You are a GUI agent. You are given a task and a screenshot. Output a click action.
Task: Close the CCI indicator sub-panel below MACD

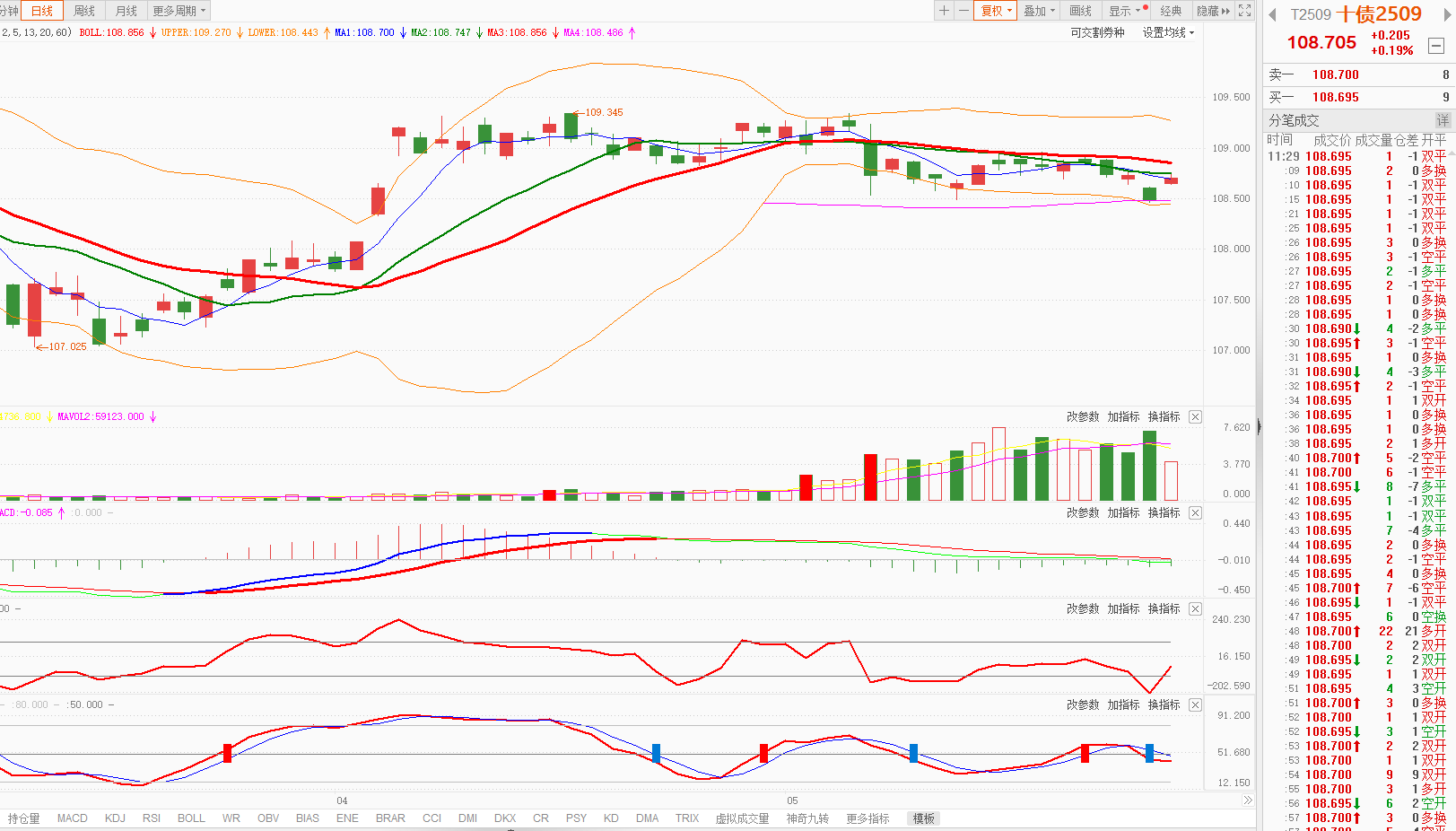pos(1195,608)
